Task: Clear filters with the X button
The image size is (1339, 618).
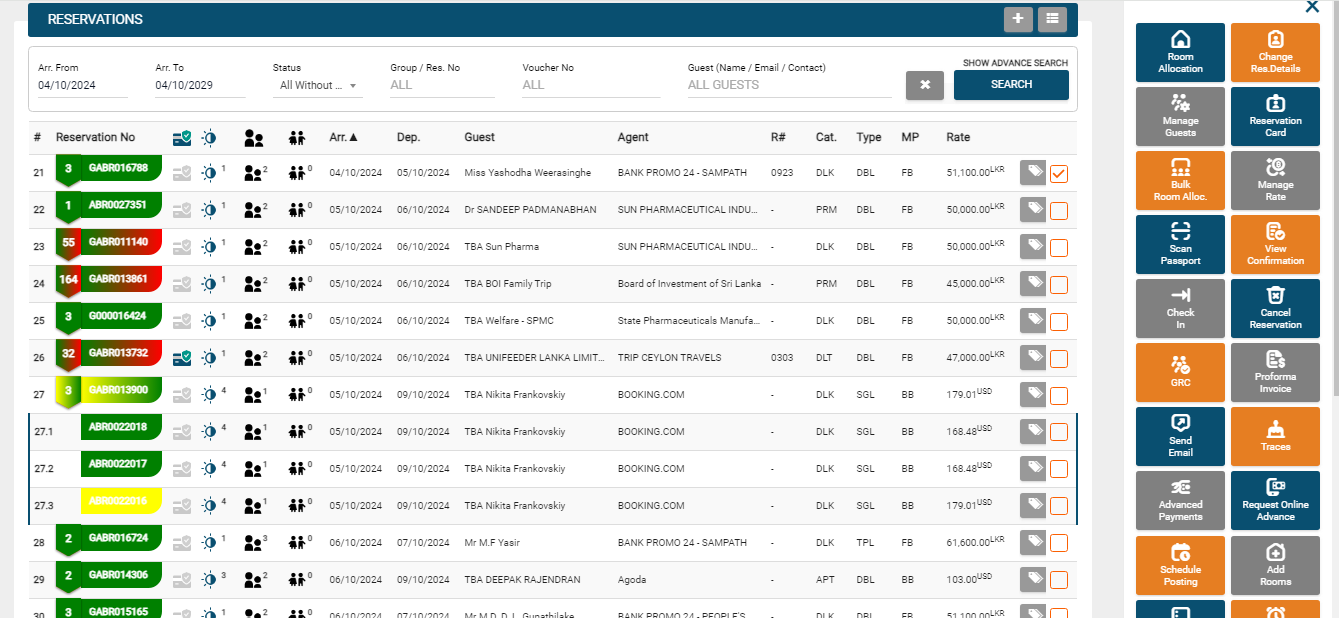Action: 925,86
